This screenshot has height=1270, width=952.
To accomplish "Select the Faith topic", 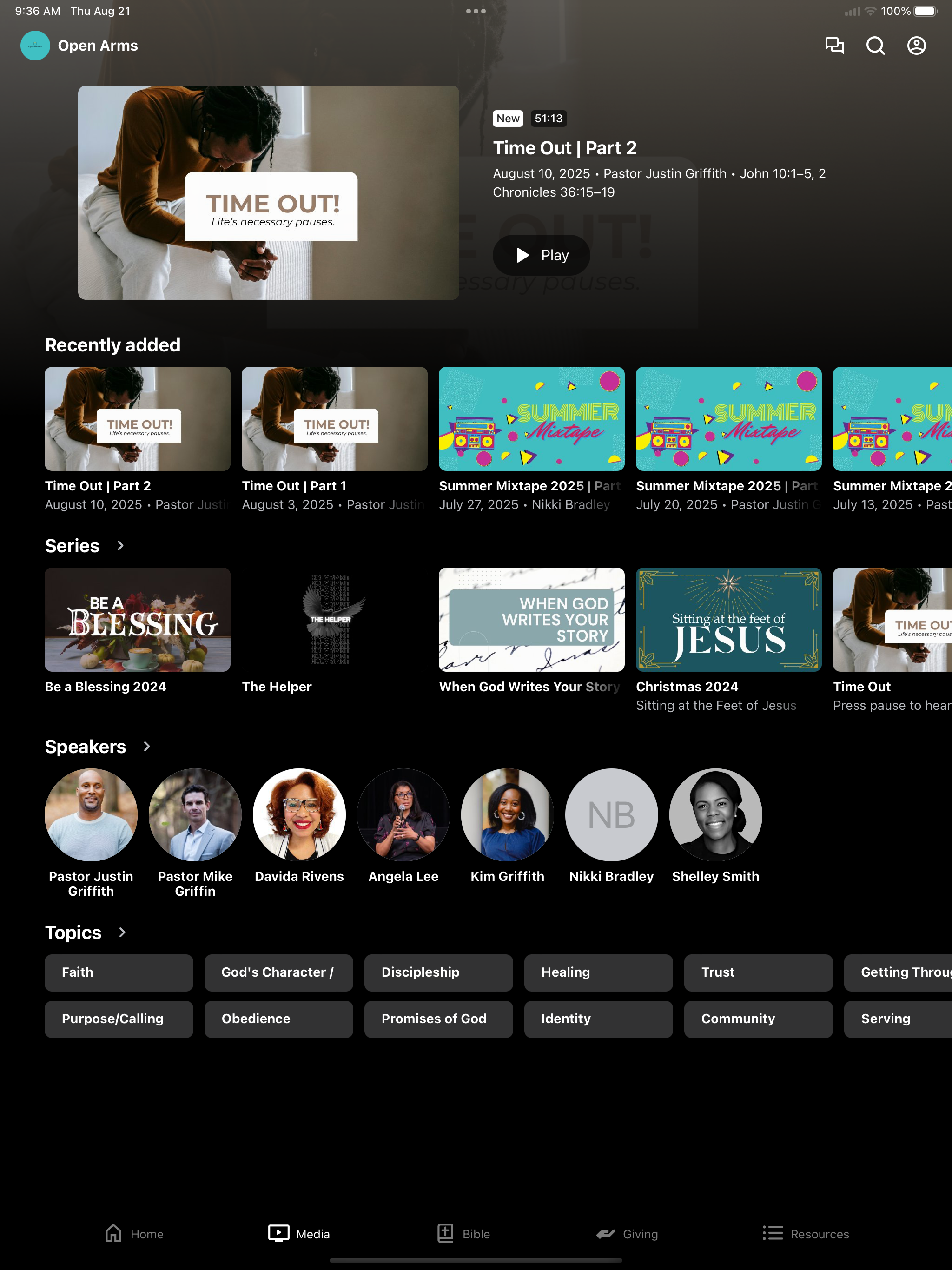I will click(119, 972).
